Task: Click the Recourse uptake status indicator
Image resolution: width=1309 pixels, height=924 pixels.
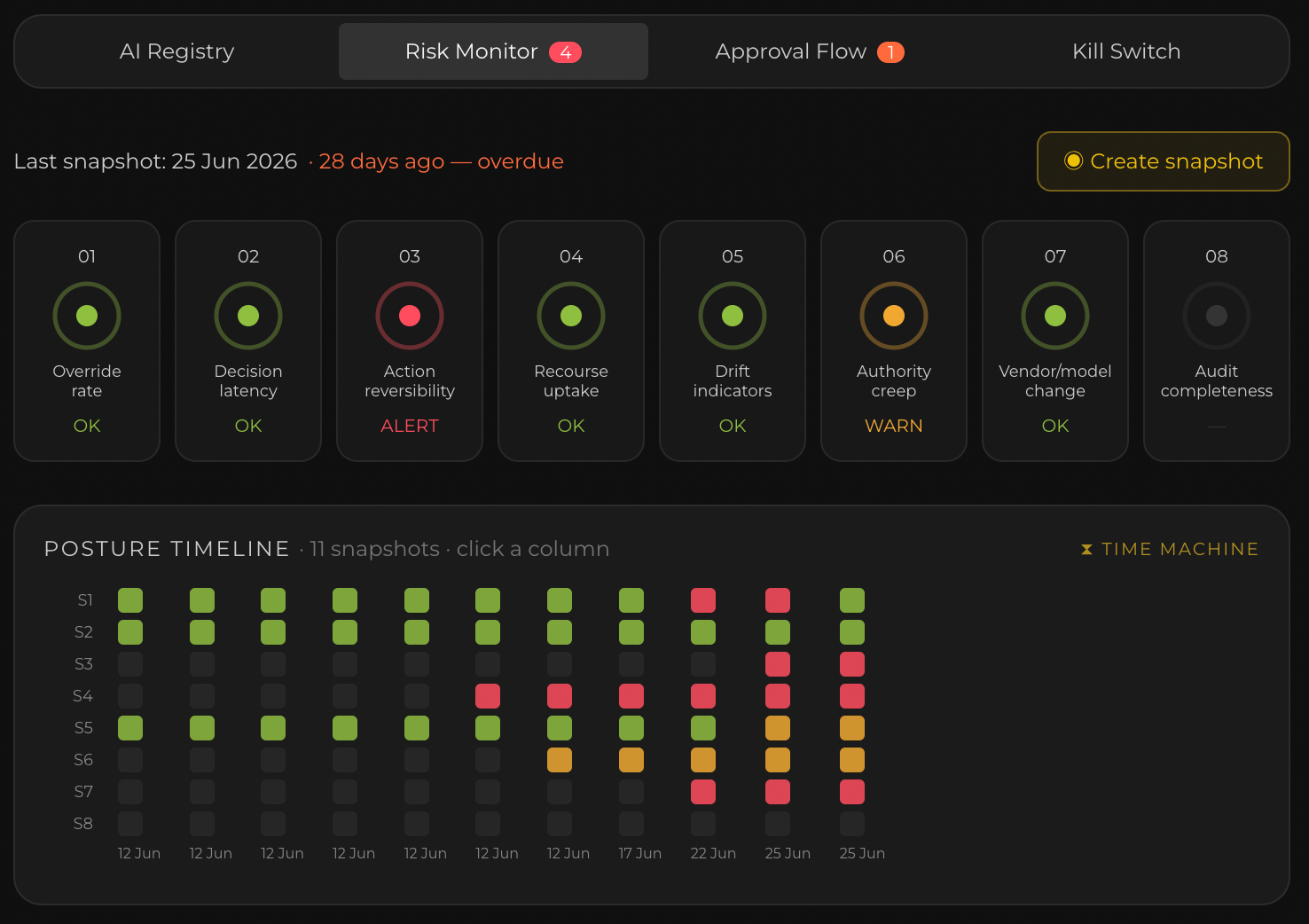Action: [x=571, y=316]
